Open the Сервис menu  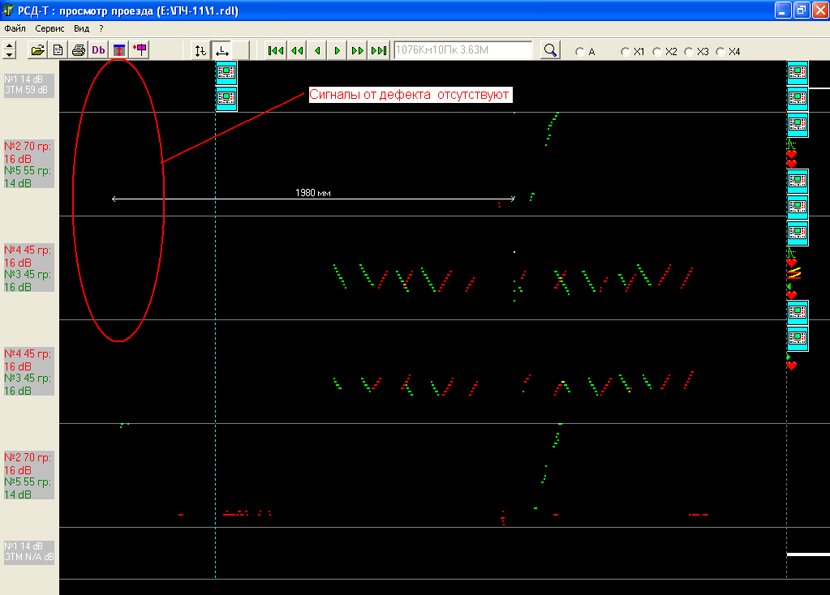pos(50,29)
